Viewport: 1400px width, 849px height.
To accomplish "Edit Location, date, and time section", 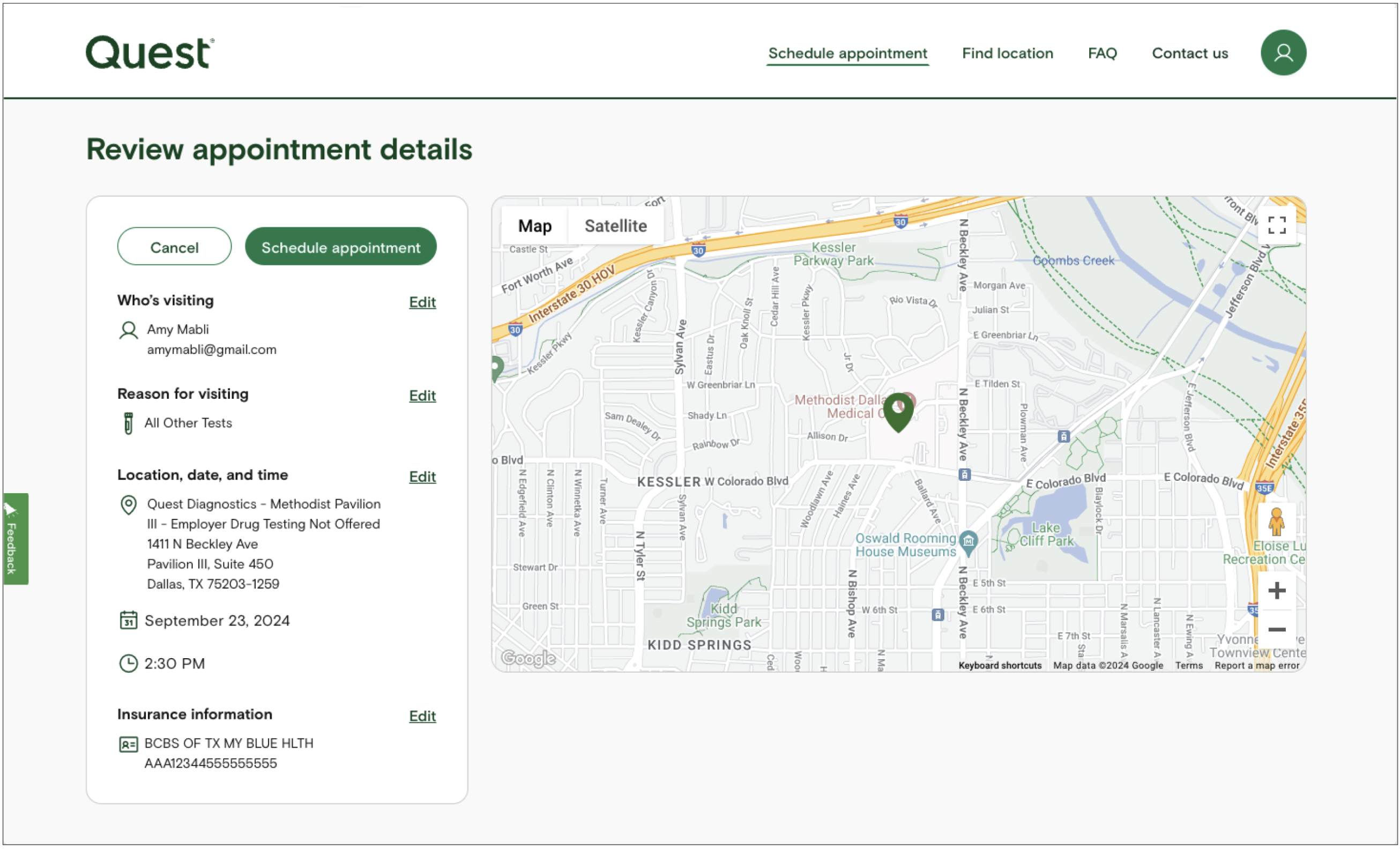I will pyautogui.click(x=422, y=477).
